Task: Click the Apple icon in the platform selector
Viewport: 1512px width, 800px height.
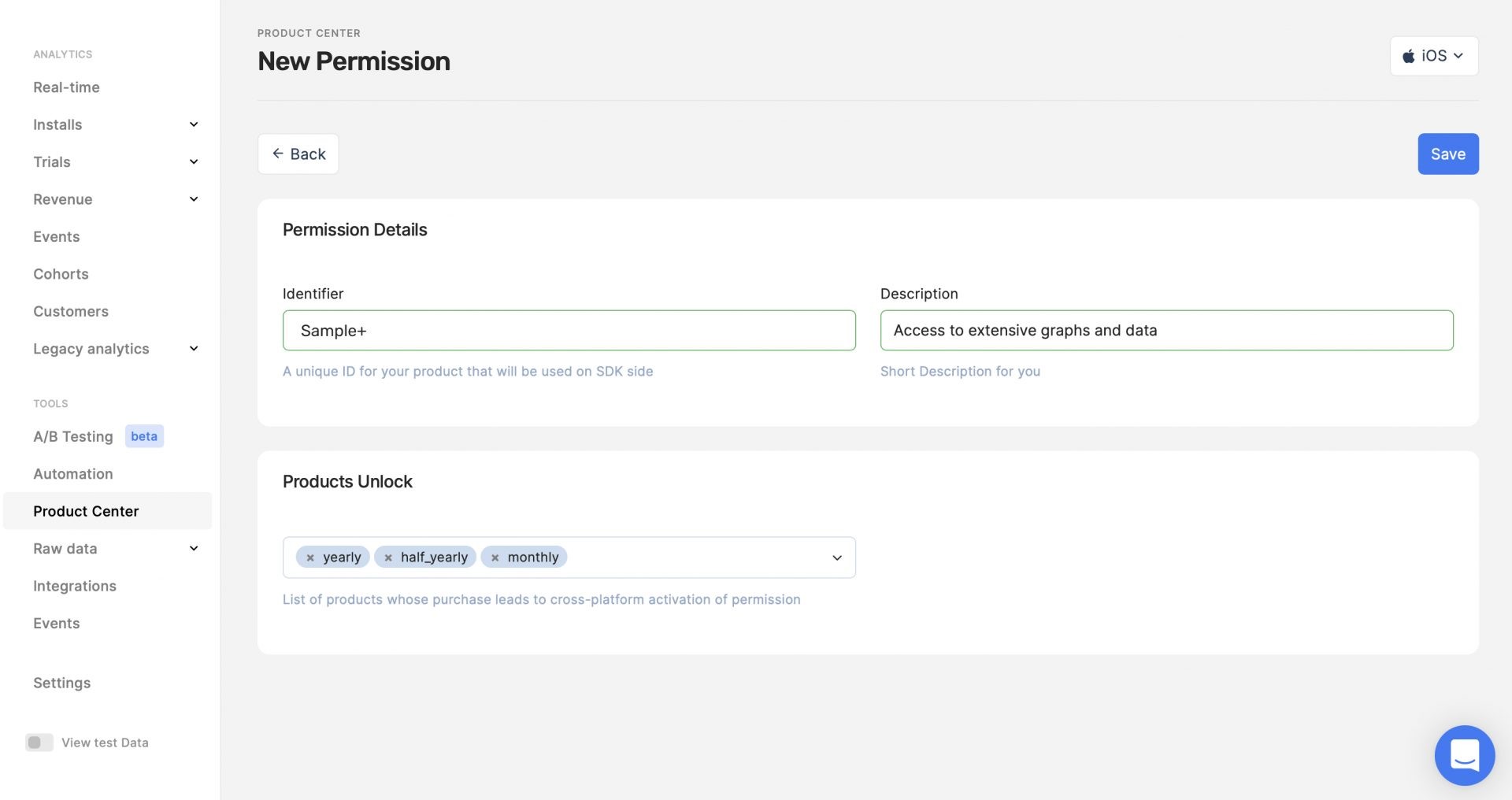Action: coord(1410,56)
